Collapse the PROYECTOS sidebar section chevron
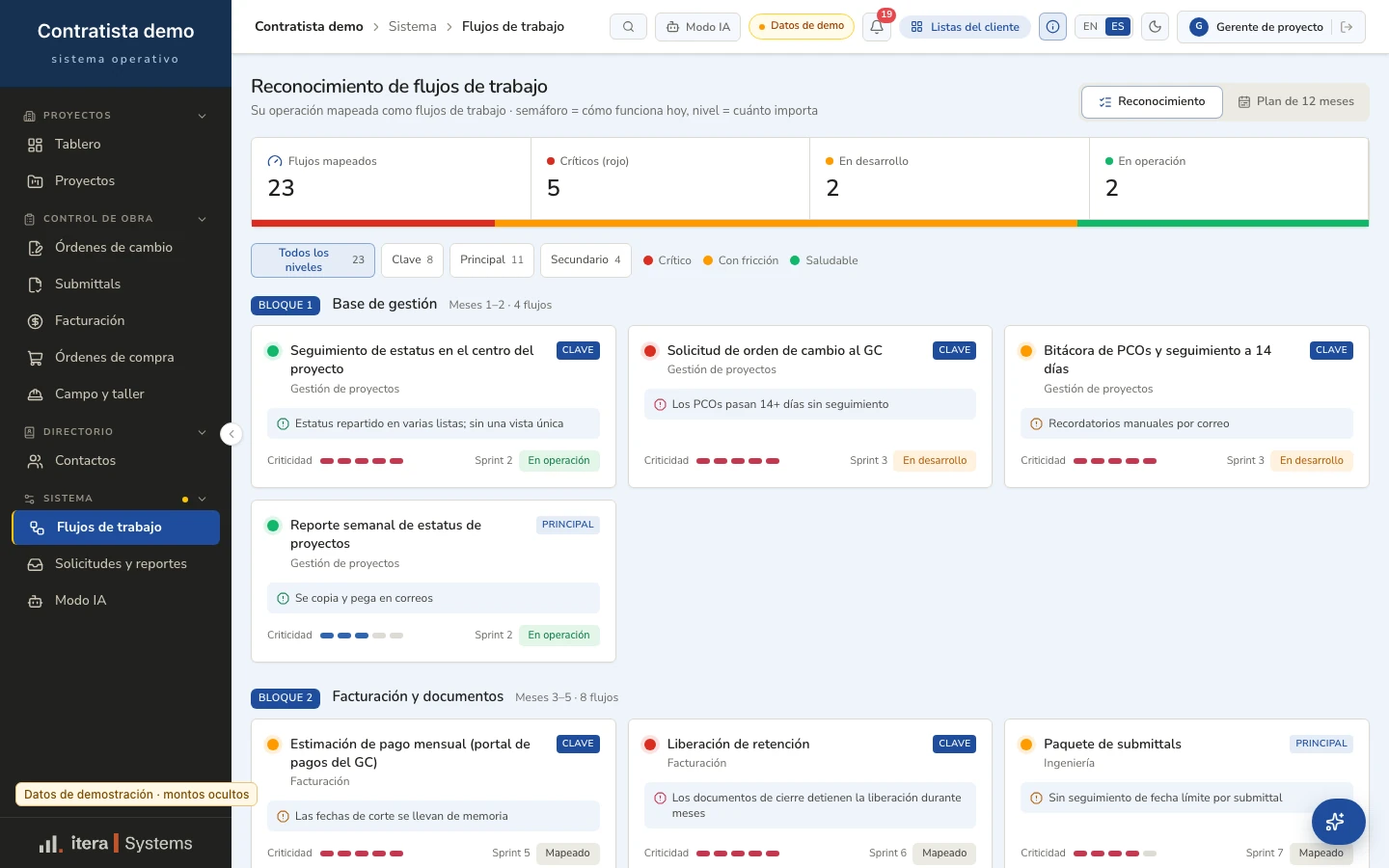Viewport: 1389px width, 868px height. pyautogui.click(x=203, y=116)
